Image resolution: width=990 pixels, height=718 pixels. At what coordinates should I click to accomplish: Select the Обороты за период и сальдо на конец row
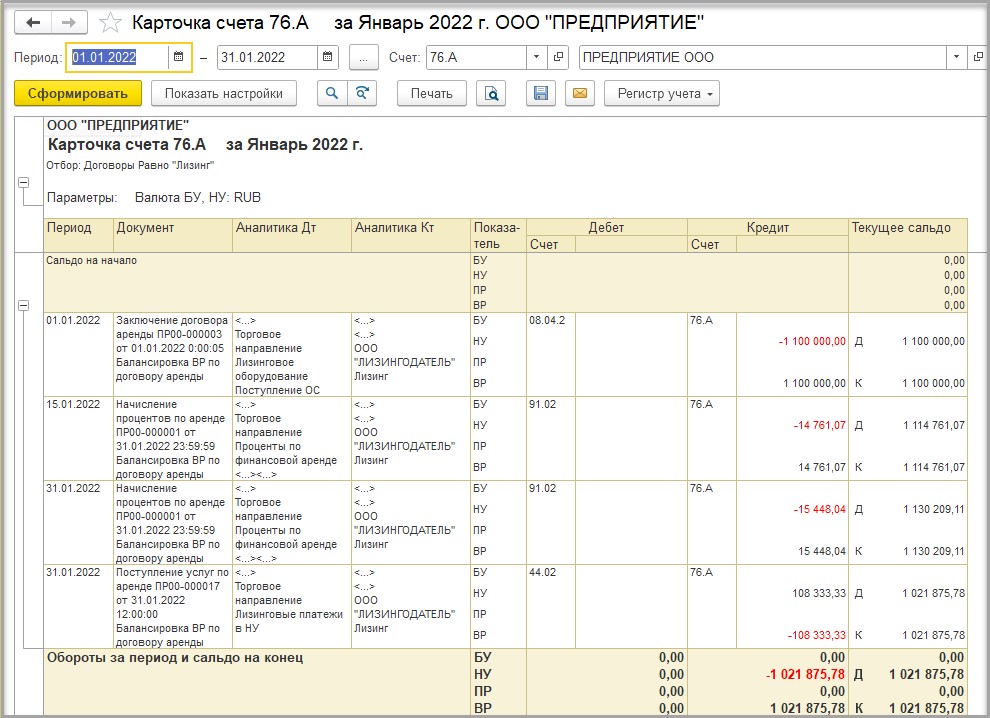(x=505, y=683)
